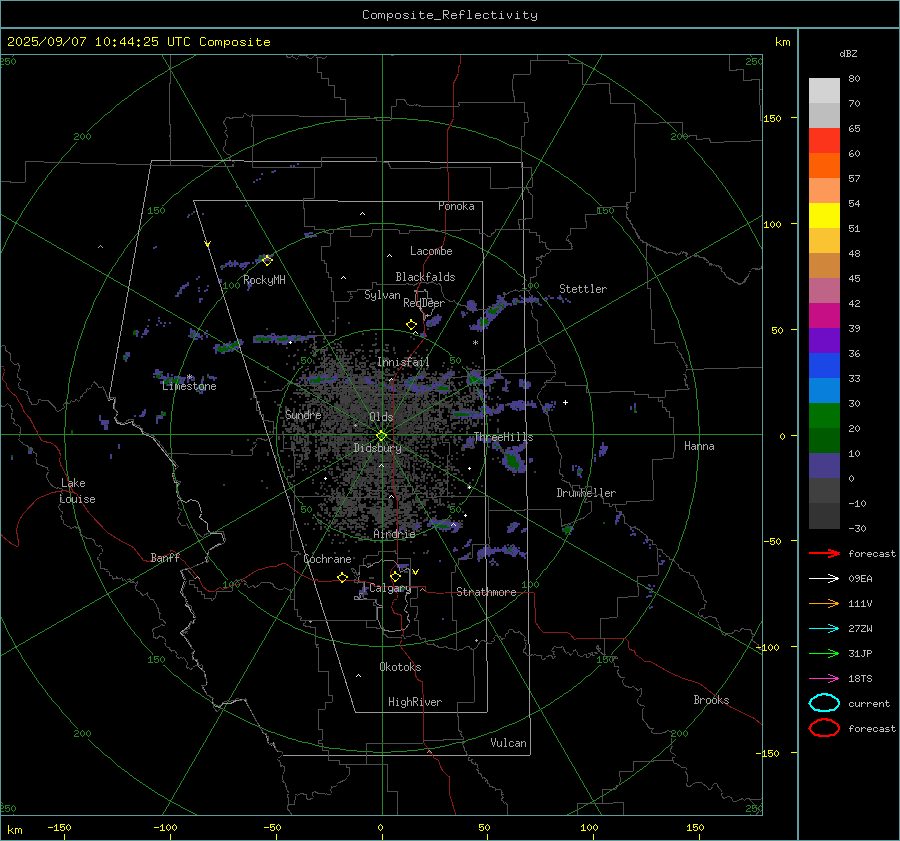Viewport: 900px width, 841px height.
Task: Click the yellow v marker northwest of RockyMH
Action: click(x=208, y=244)
